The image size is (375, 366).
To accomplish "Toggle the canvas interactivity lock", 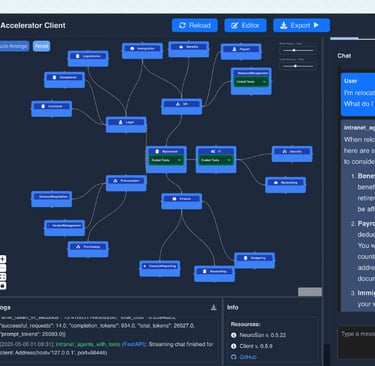I will 3,286.
